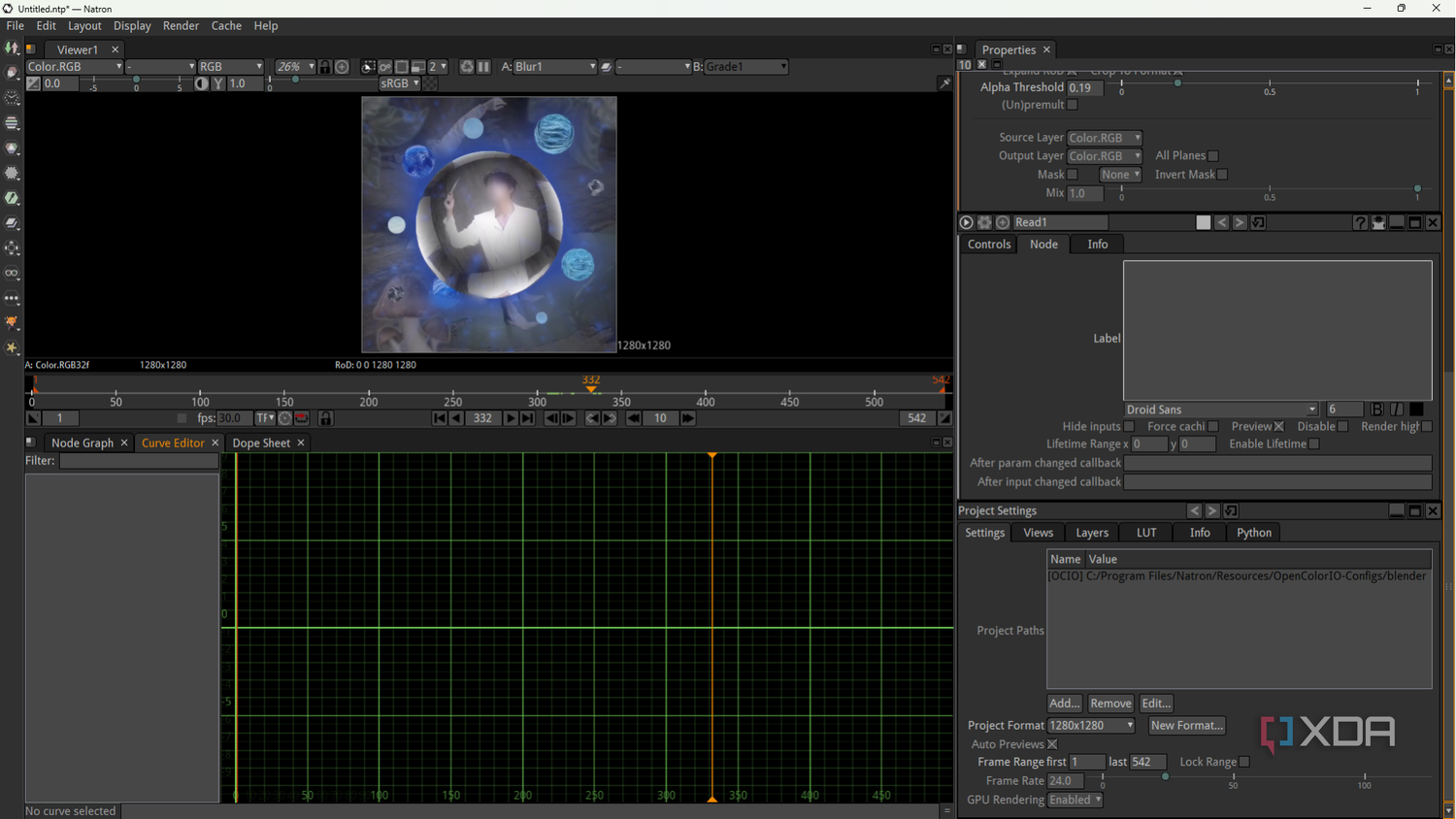
Task: Jump to first frame in timeline
Action: tap(440, 418)
